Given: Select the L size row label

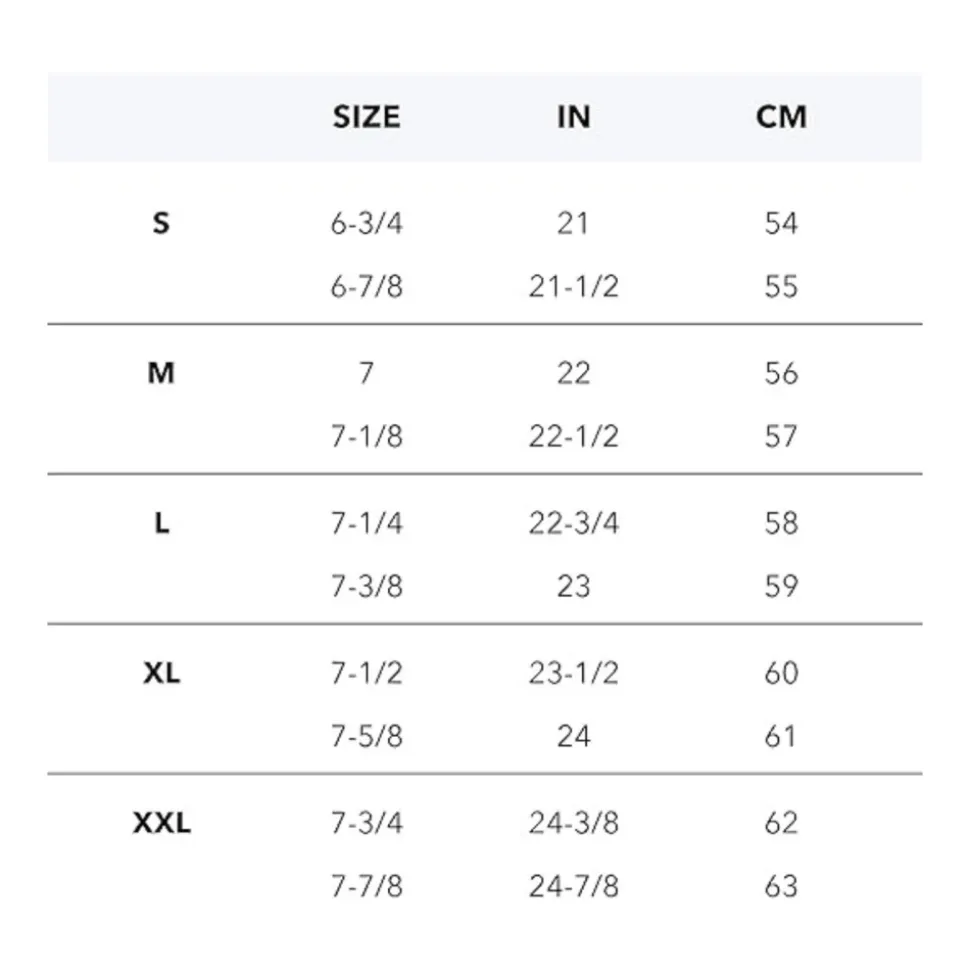Looking at the screenshot, I should (x=162, y=523).
